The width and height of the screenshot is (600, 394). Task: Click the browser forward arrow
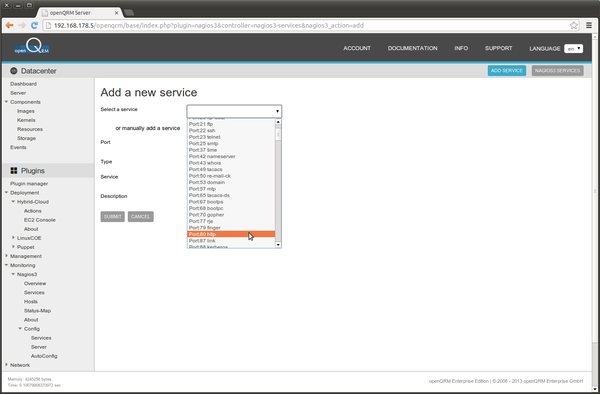coord(22,25)
